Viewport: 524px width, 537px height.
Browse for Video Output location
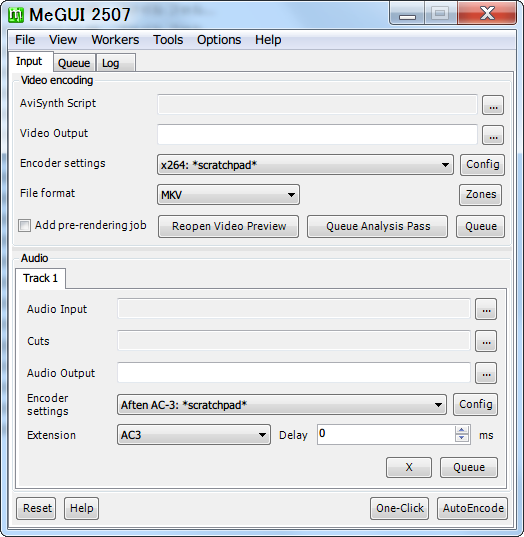[x=493, y=135]
